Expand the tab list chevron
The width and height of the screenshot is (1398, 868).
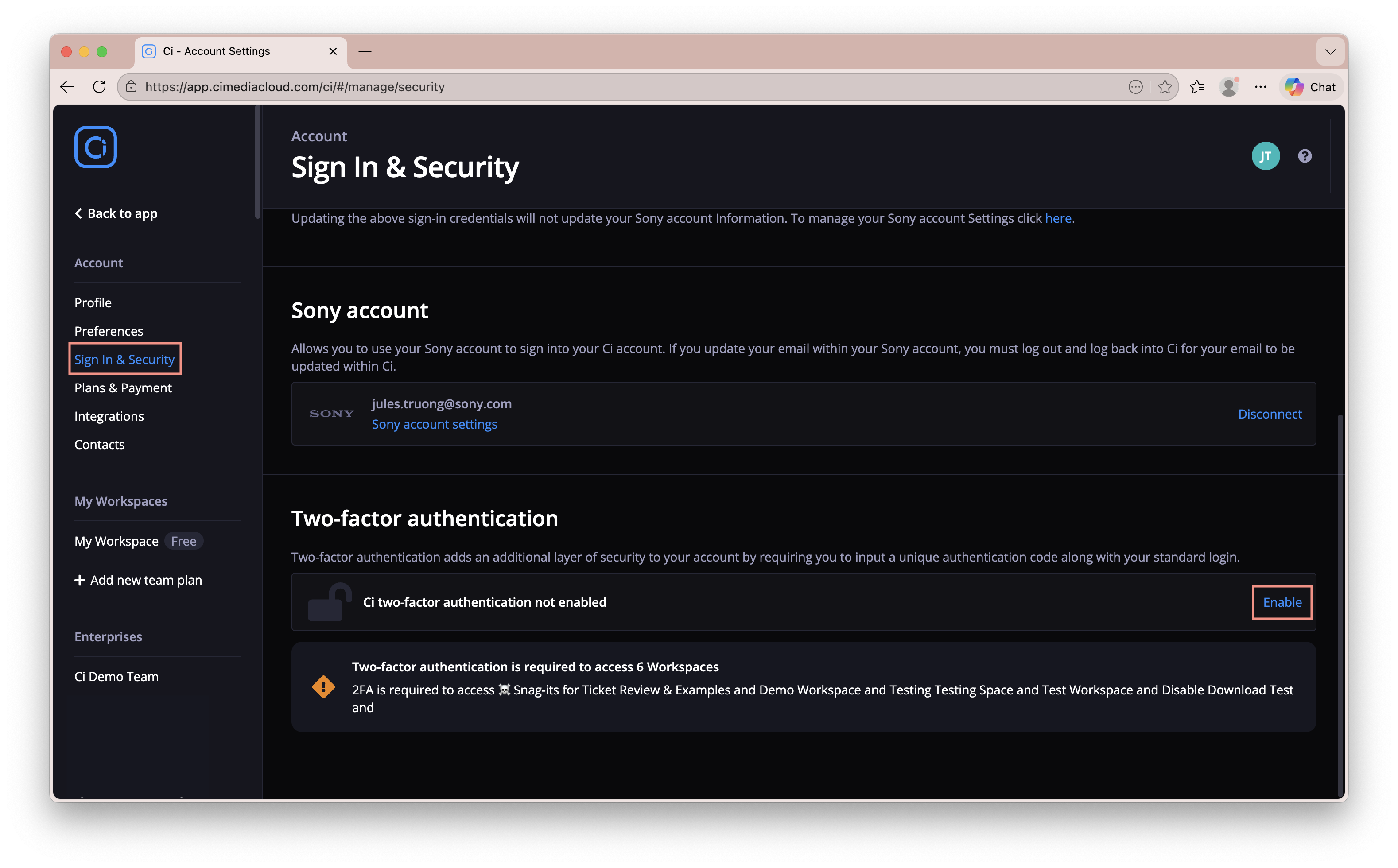tap(1330, 52)
